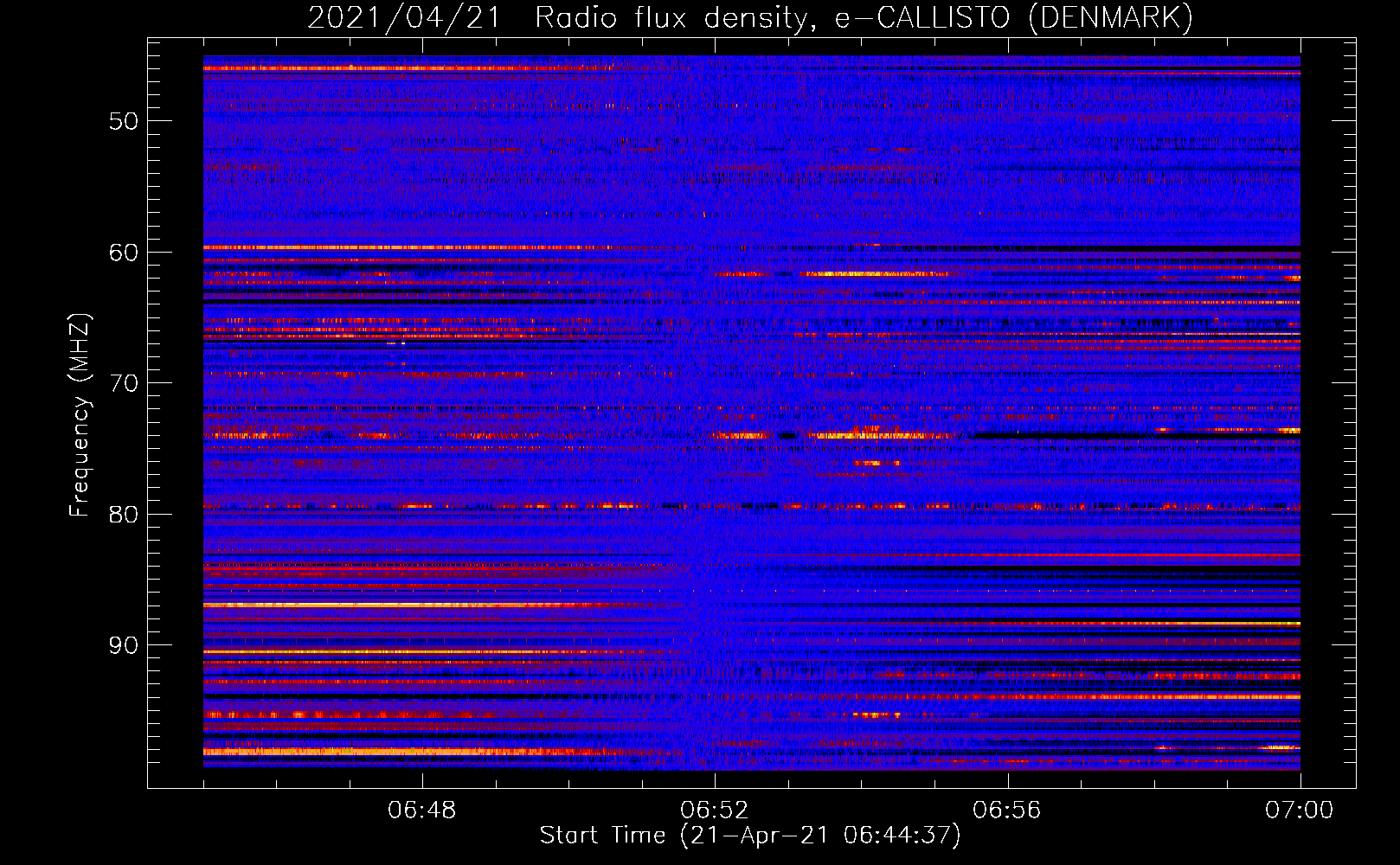Click the 'Start Time (21-Apr-21 06:44:37)' label
This screenshot has width=1400, height=865.
coord(750,836)
